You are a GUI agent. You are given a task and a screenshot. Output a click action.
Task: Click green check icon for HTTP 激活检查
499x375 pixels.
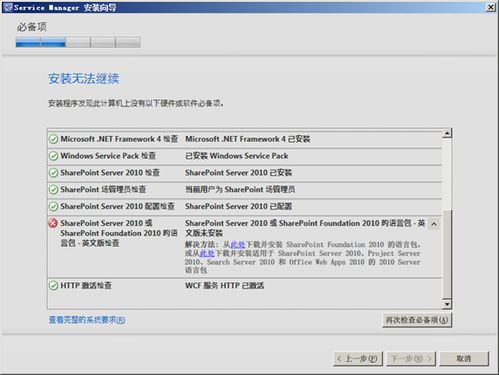[53, 286]
